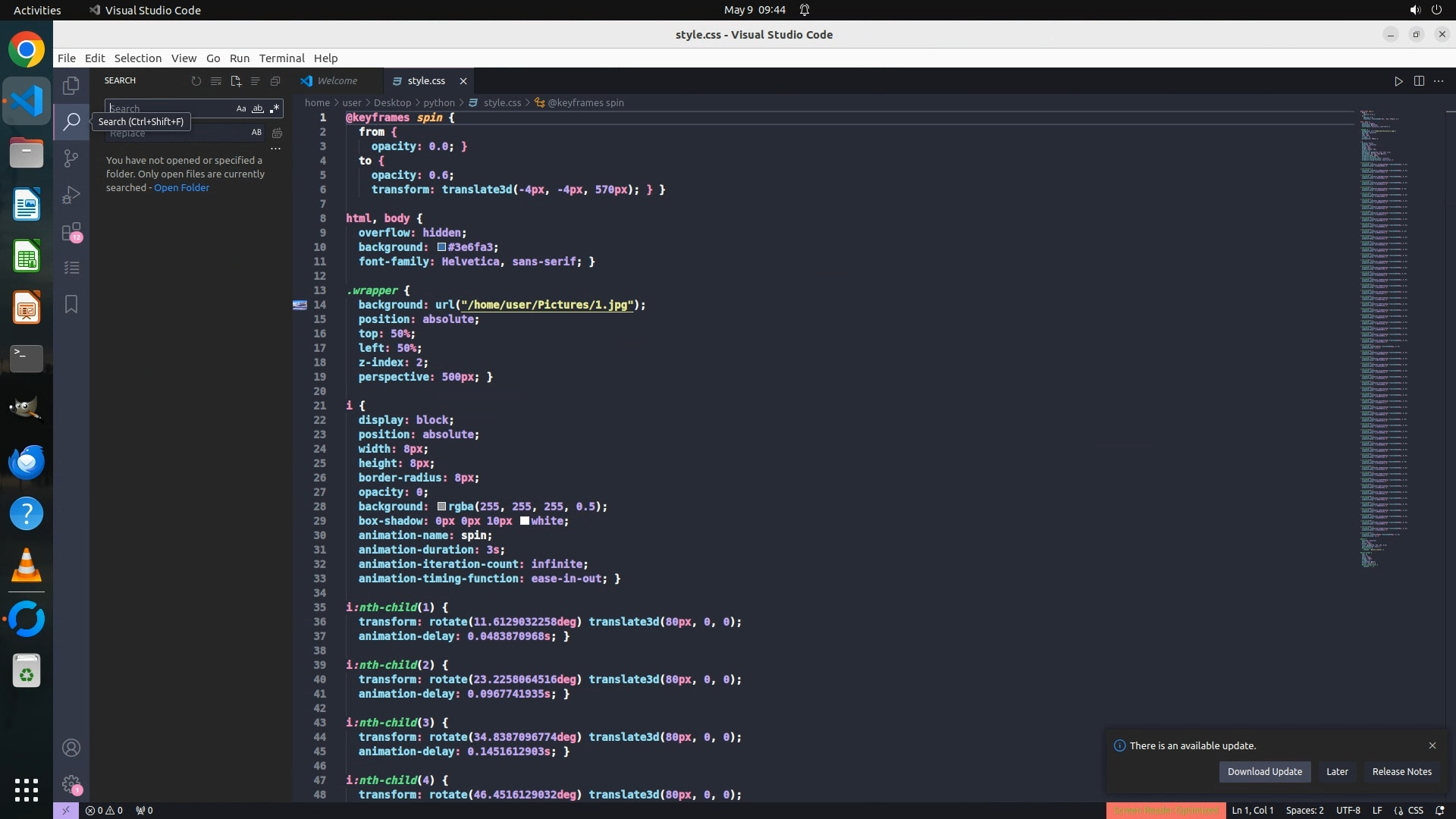1456x819 pixels.
Task: Open Run and Debug view
Action: click(x=71, y=195)
